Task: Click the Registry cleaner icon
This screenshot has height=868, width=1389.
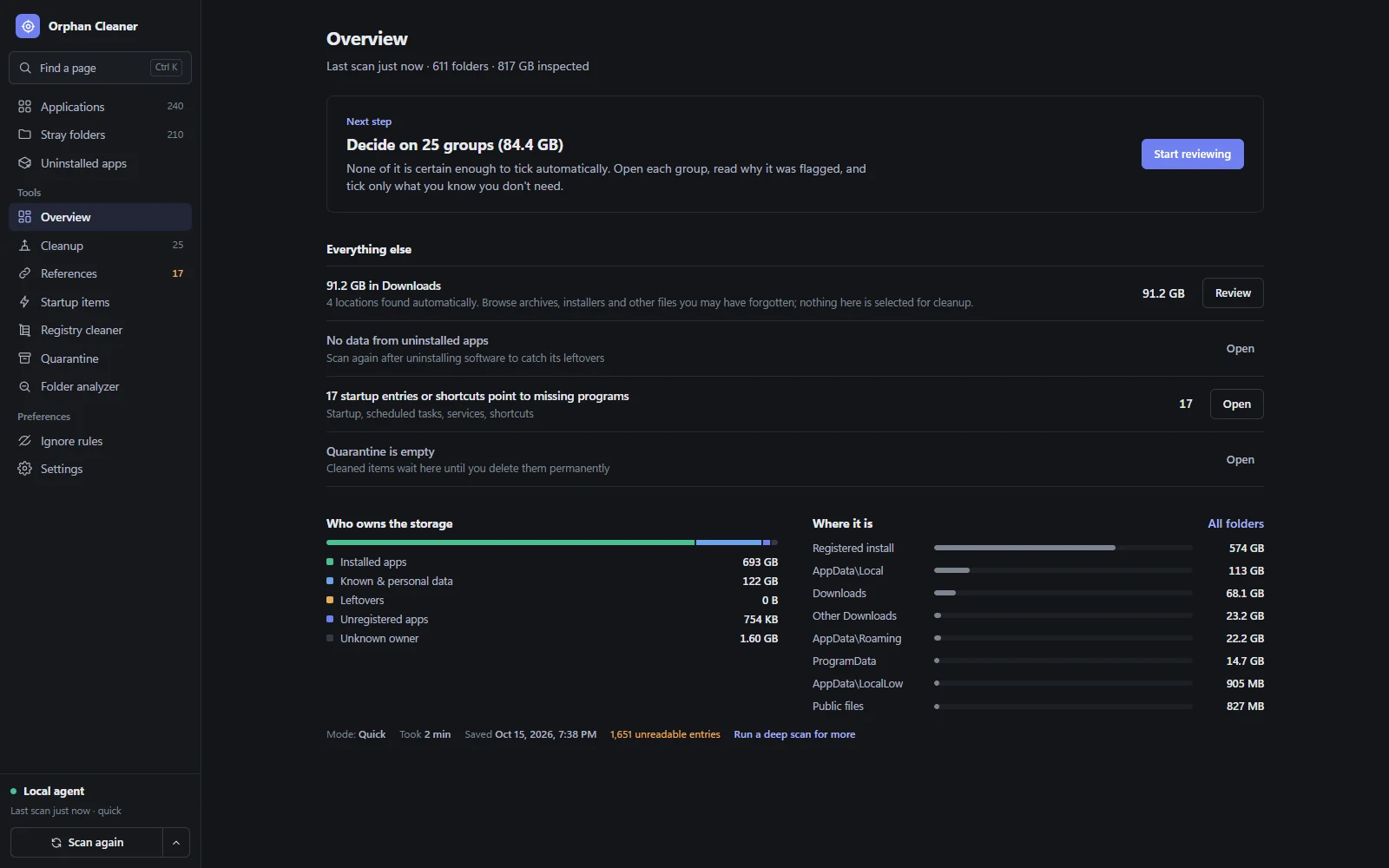Action: pyautogui.click(x=24, y=330)
